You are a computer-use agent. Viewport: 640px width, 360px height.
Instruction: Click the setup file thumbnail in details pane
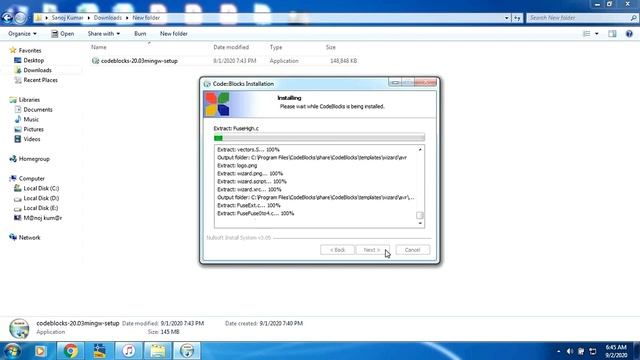(x=19, y=329)
